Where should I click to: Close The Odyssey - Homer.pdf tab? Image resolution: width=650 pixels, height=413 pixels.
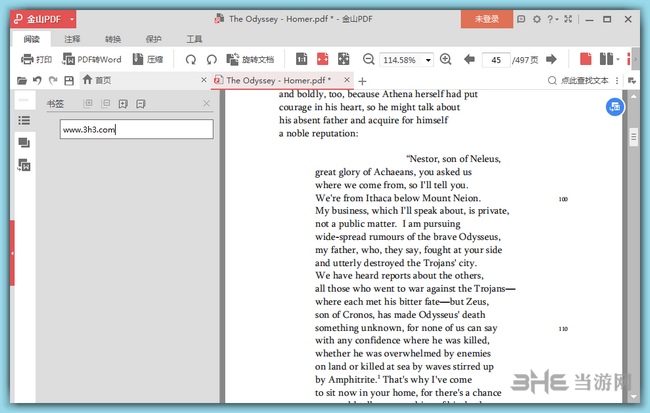(347, 80)
